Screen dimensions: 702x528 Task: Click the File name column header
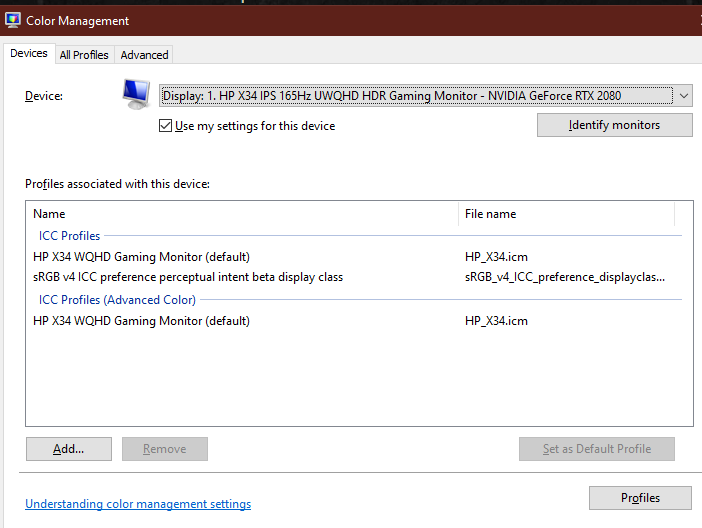490,214
